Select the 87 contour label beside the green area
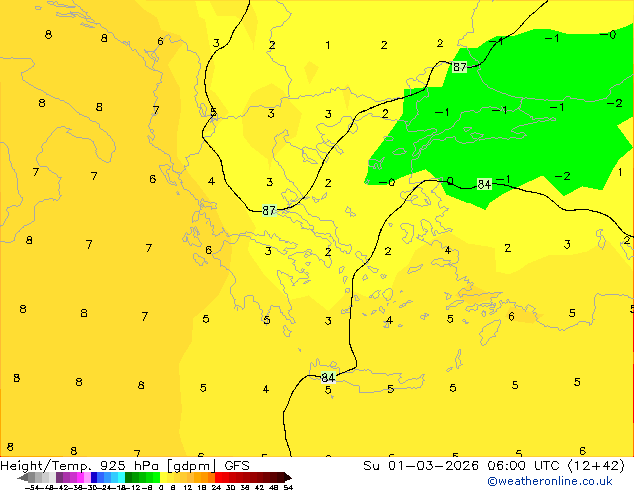This screenshot has width=634, height=490. coord(459,67)
